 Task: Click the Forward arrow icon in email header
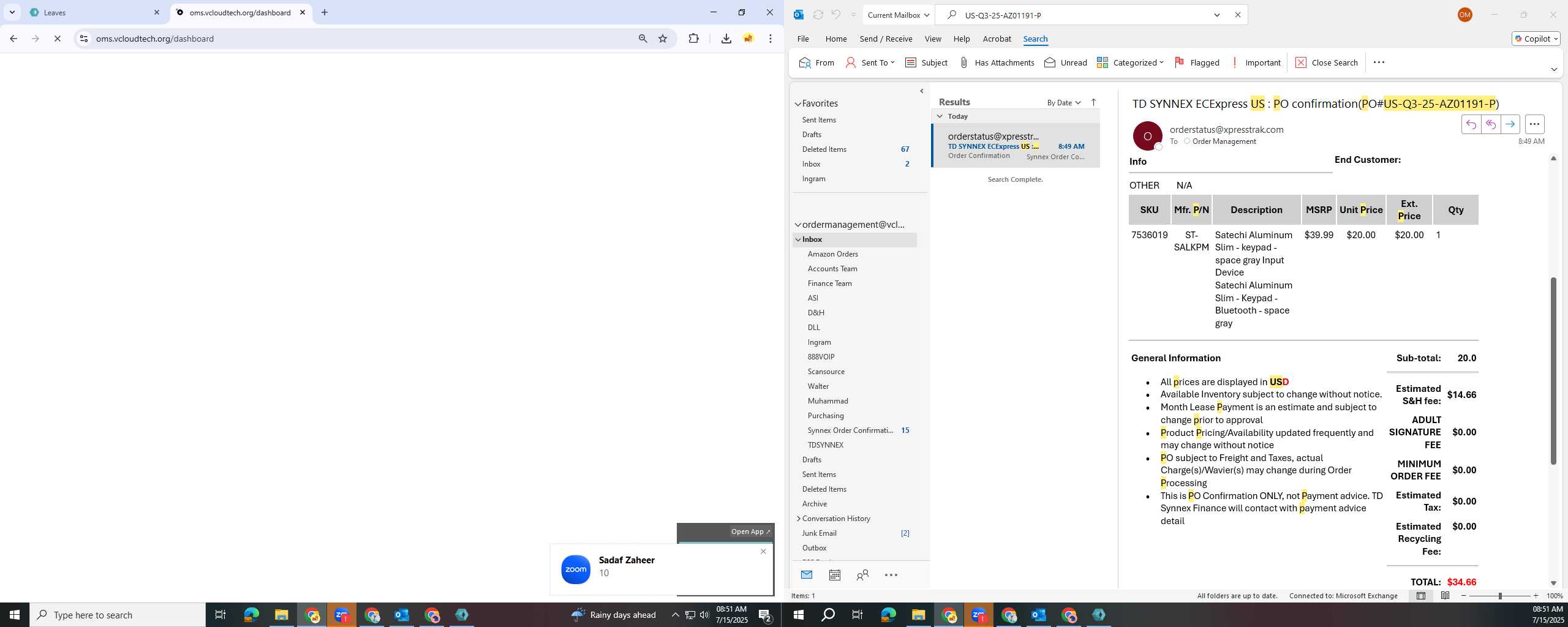[1510, 124]
